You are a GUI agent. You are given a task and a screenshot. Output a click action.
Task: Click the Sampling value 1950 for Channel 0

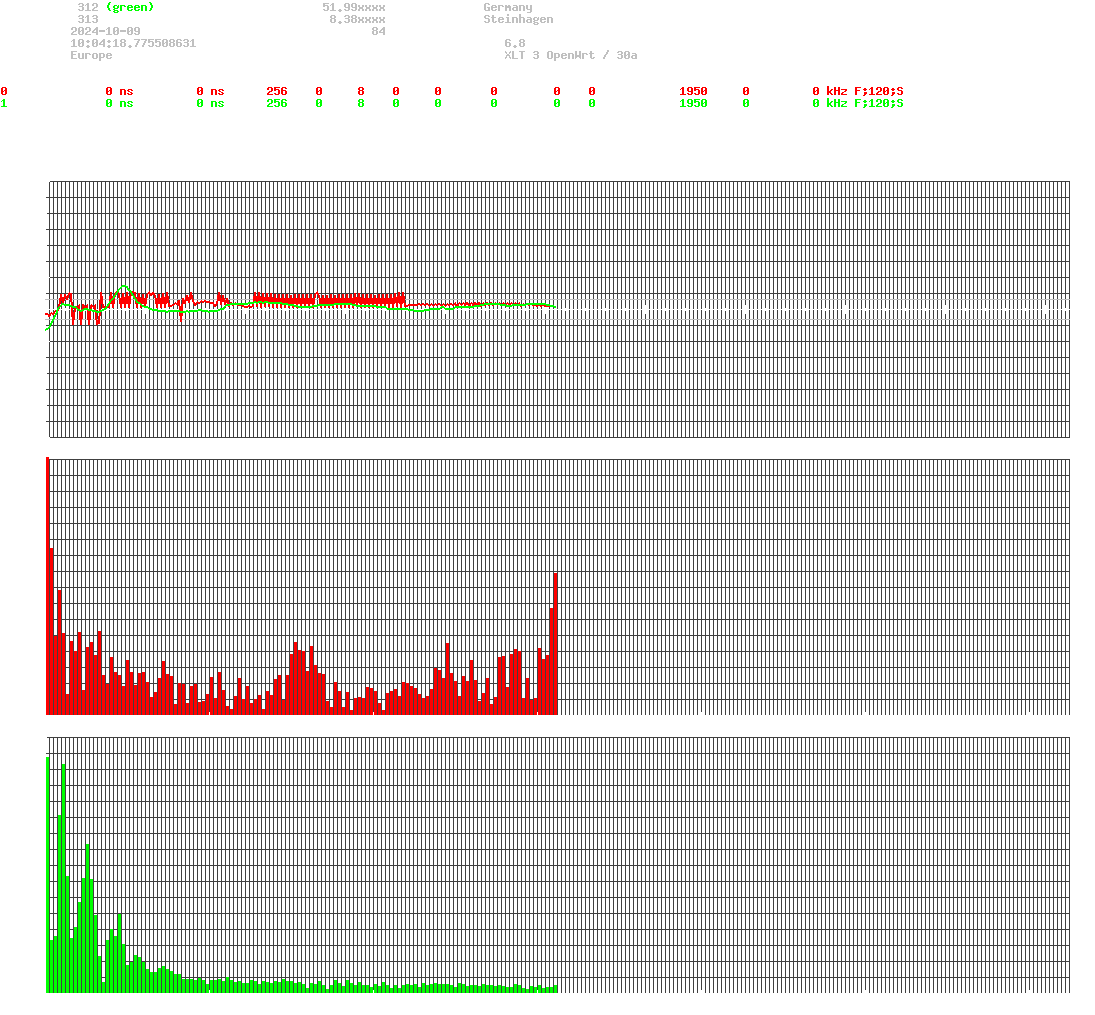[x=694, y=91]
